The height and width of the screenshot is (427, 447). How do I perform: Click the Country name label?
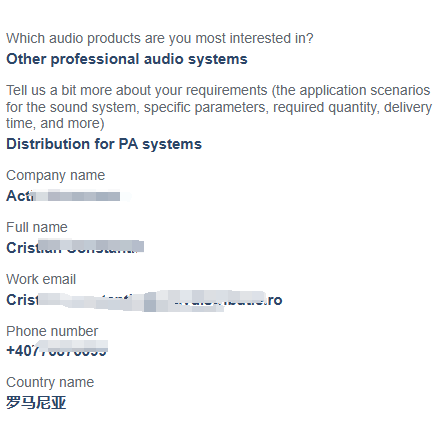pos(50,382)
